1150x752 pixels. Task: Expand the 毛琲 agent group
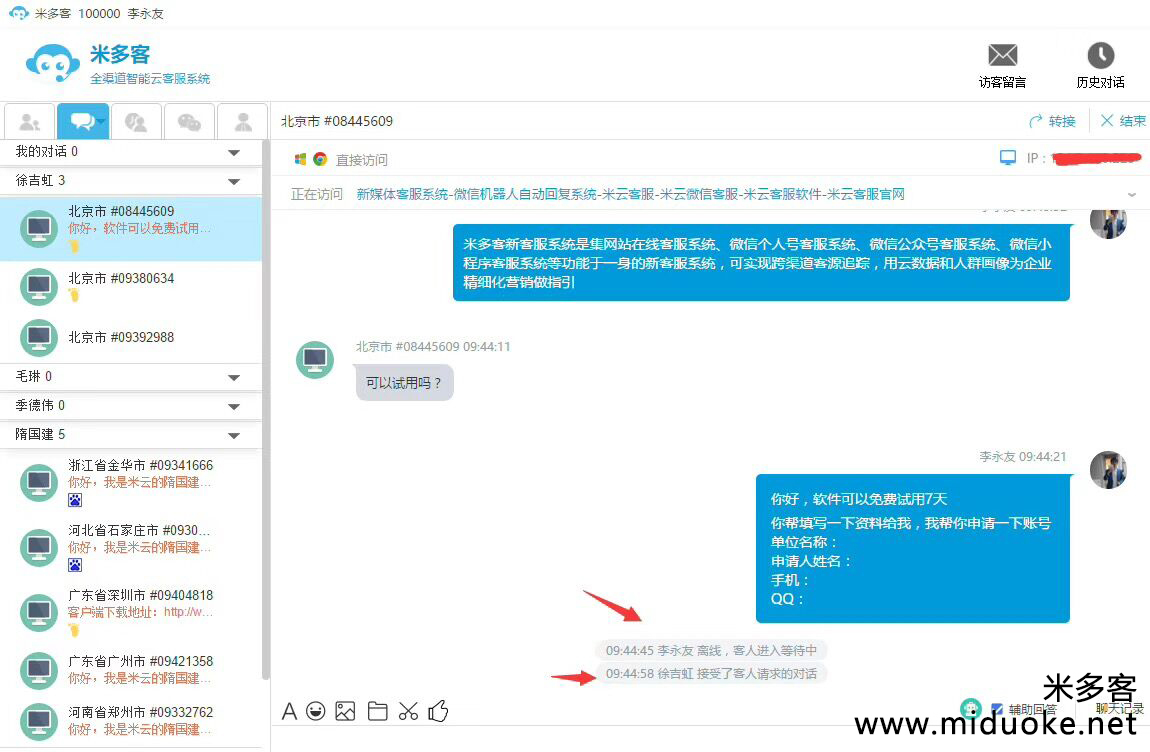[x=234, y=377]
